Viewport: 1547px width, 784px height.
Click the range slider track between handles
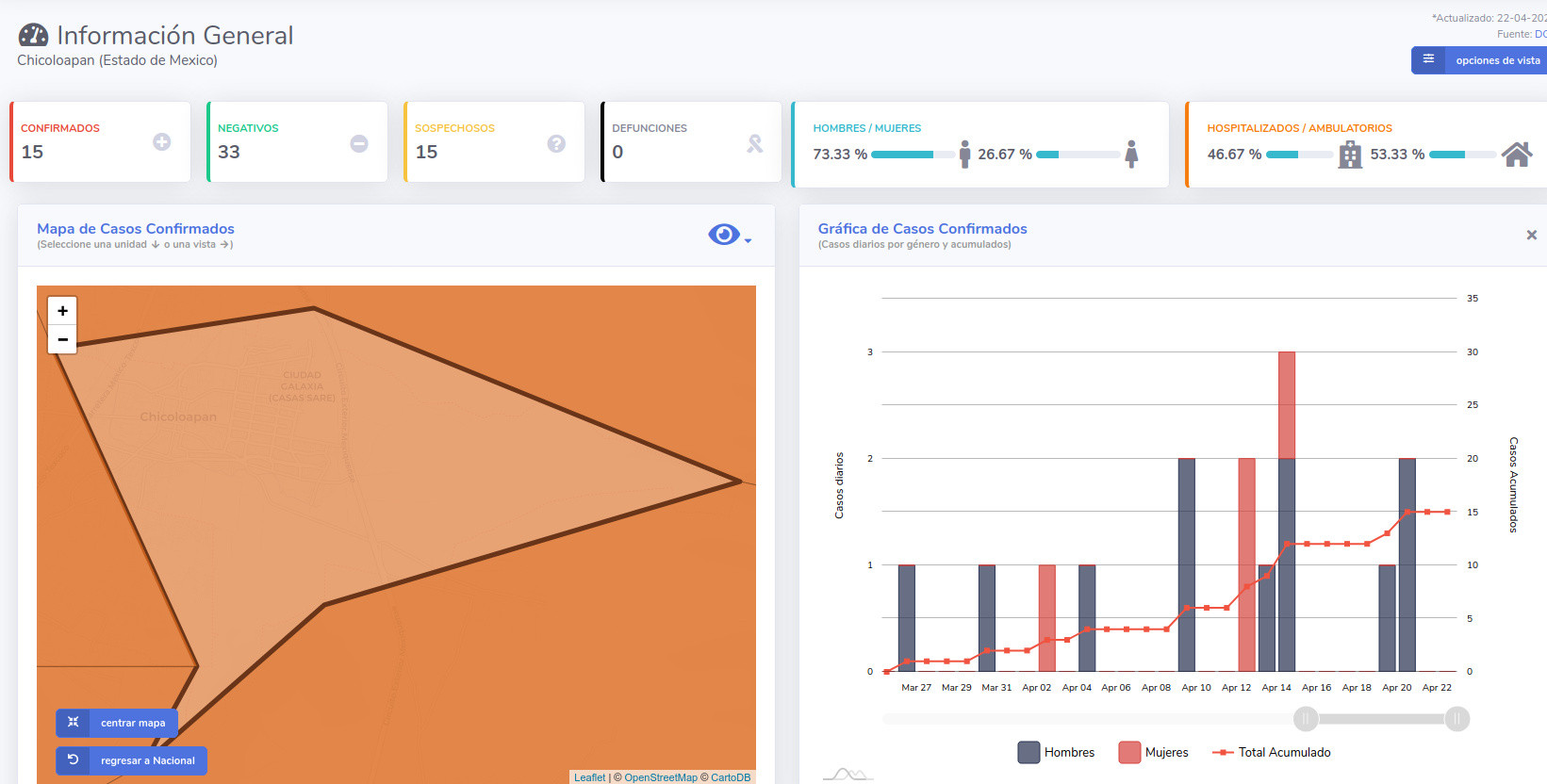tap(1381, 719)
